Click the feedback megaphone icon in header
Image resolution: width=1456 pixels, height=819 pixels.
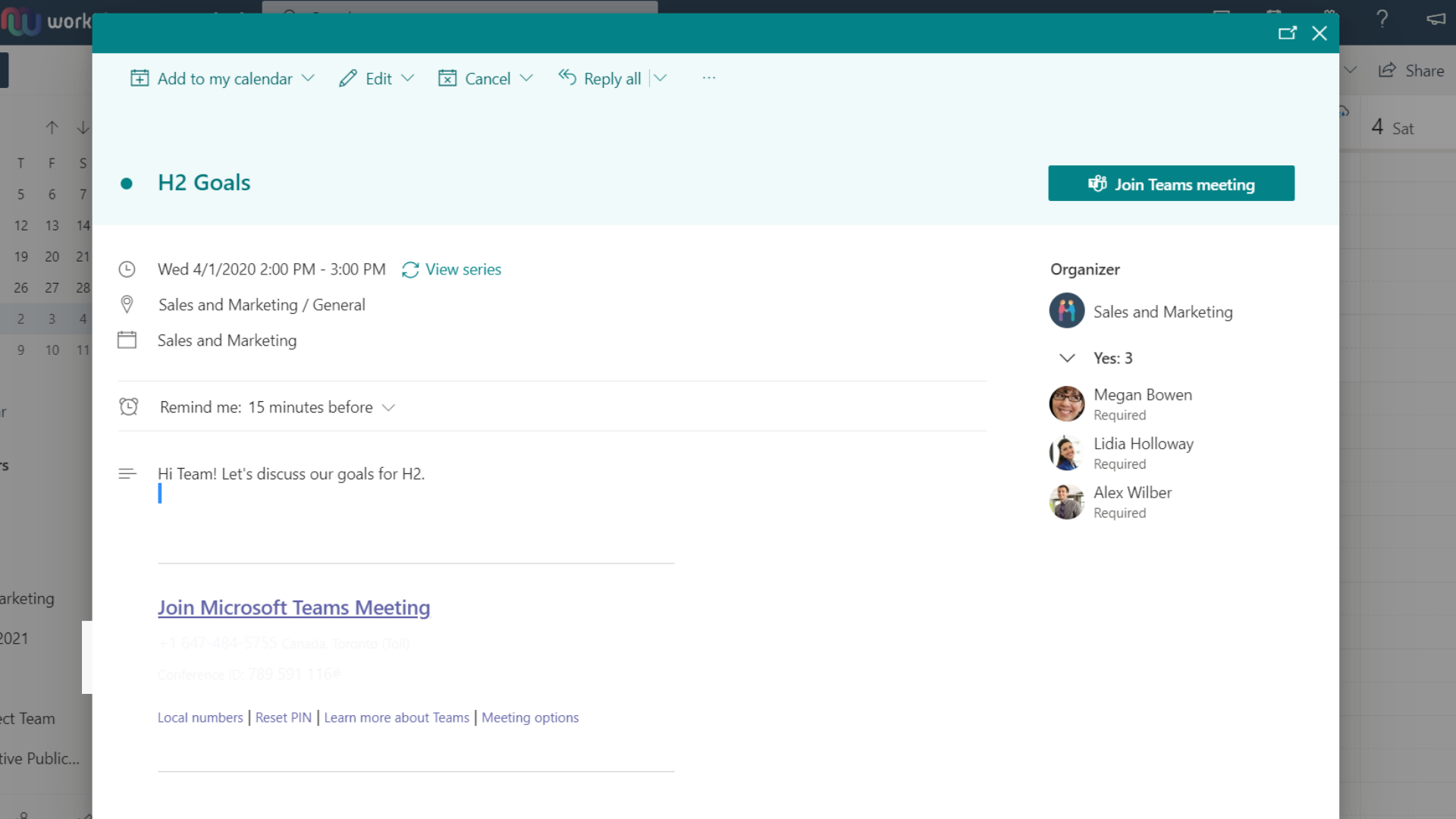tap(1436, 19)
